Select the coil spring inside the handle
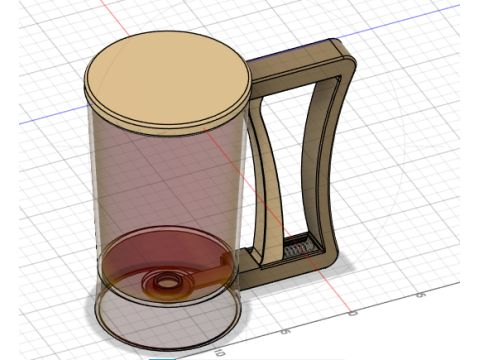480x360 pixels. point(298,250)
